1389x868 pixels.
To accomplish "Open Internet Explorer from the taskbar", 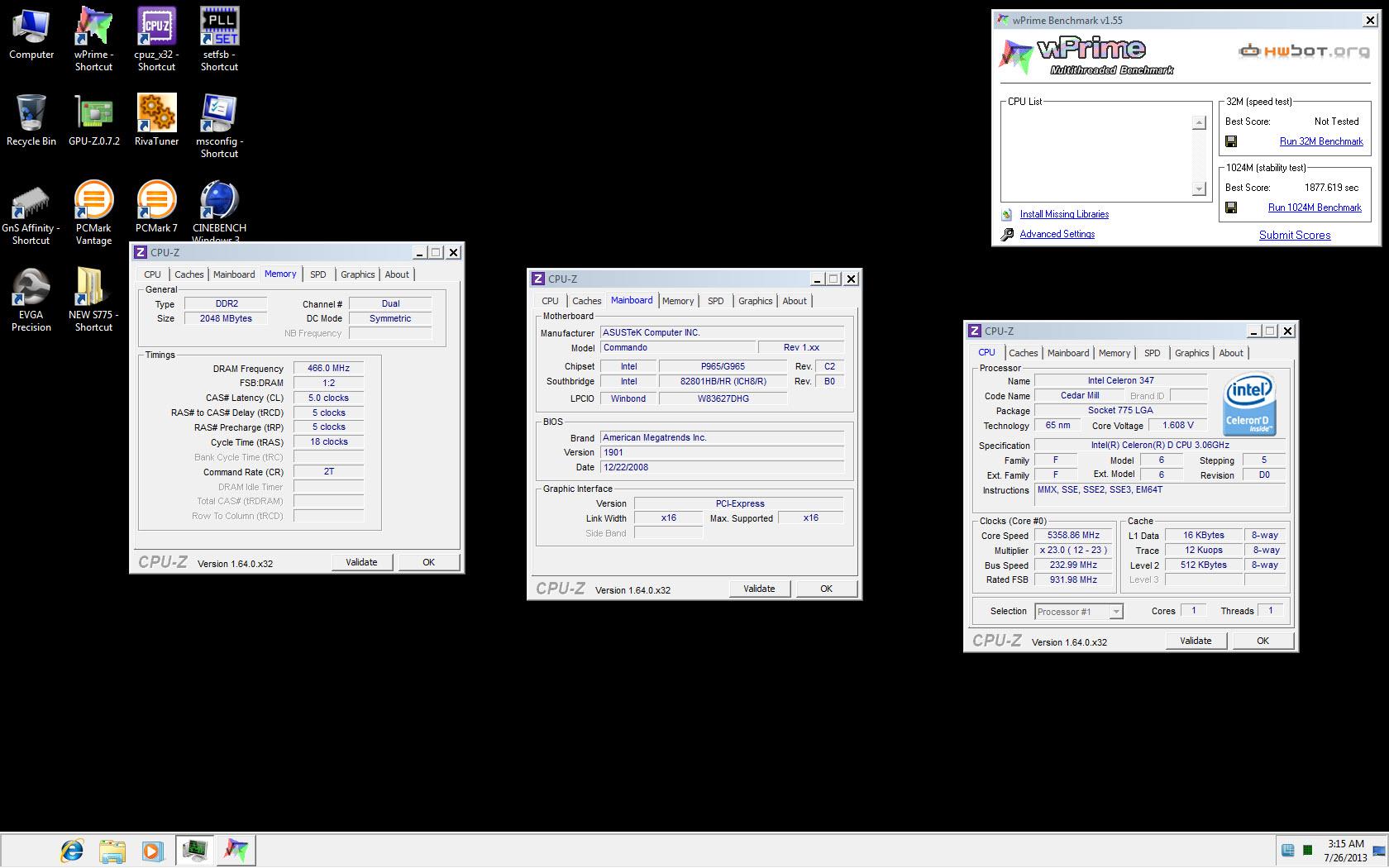I will click(72, 850).
